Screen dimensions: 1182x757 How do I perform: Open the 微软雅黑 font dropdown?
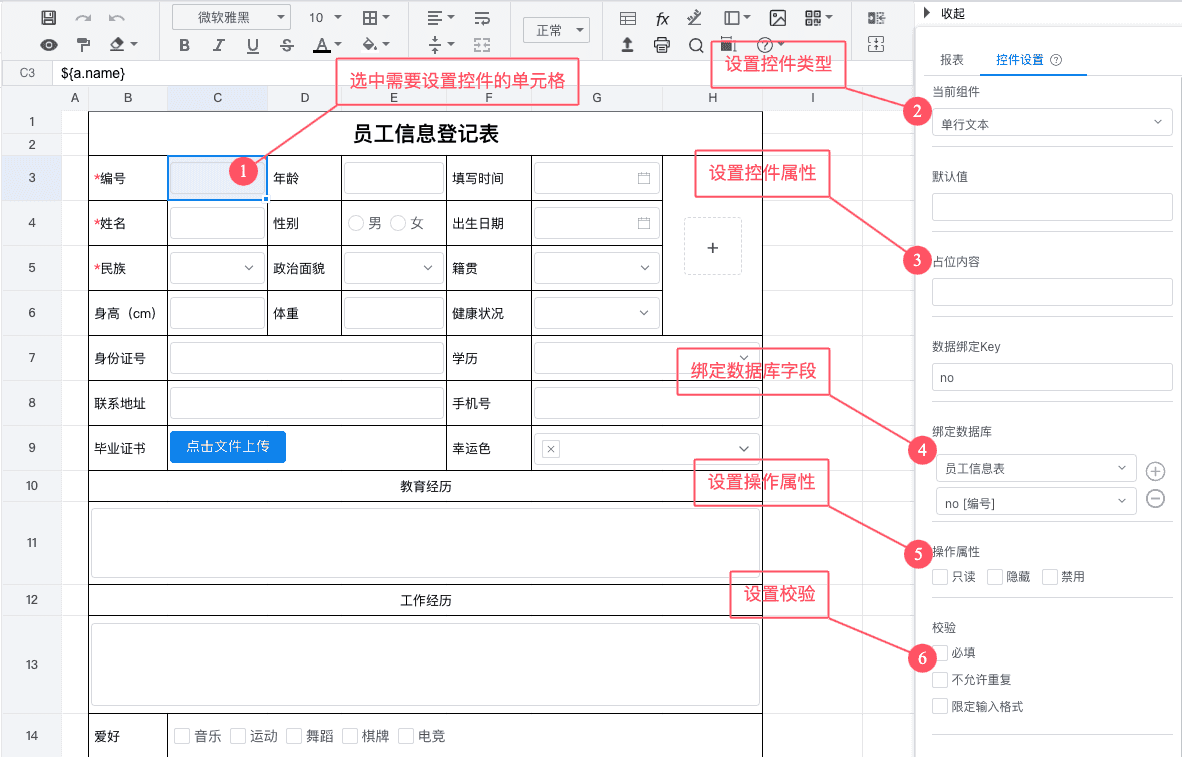click(231, 17)
